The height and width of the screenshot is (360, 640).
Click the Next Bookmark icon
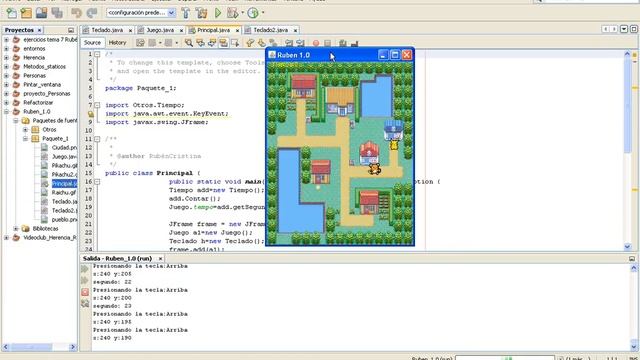(262, 43)
